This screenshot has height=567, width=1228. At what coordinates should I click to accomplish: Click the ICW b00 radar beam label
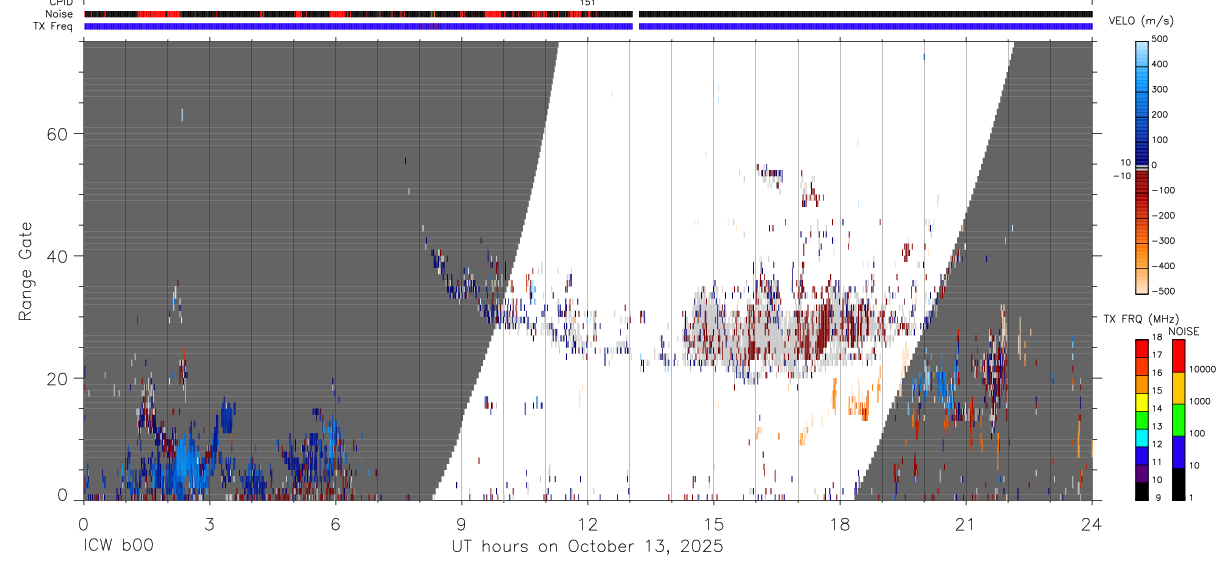click(118, 547)
